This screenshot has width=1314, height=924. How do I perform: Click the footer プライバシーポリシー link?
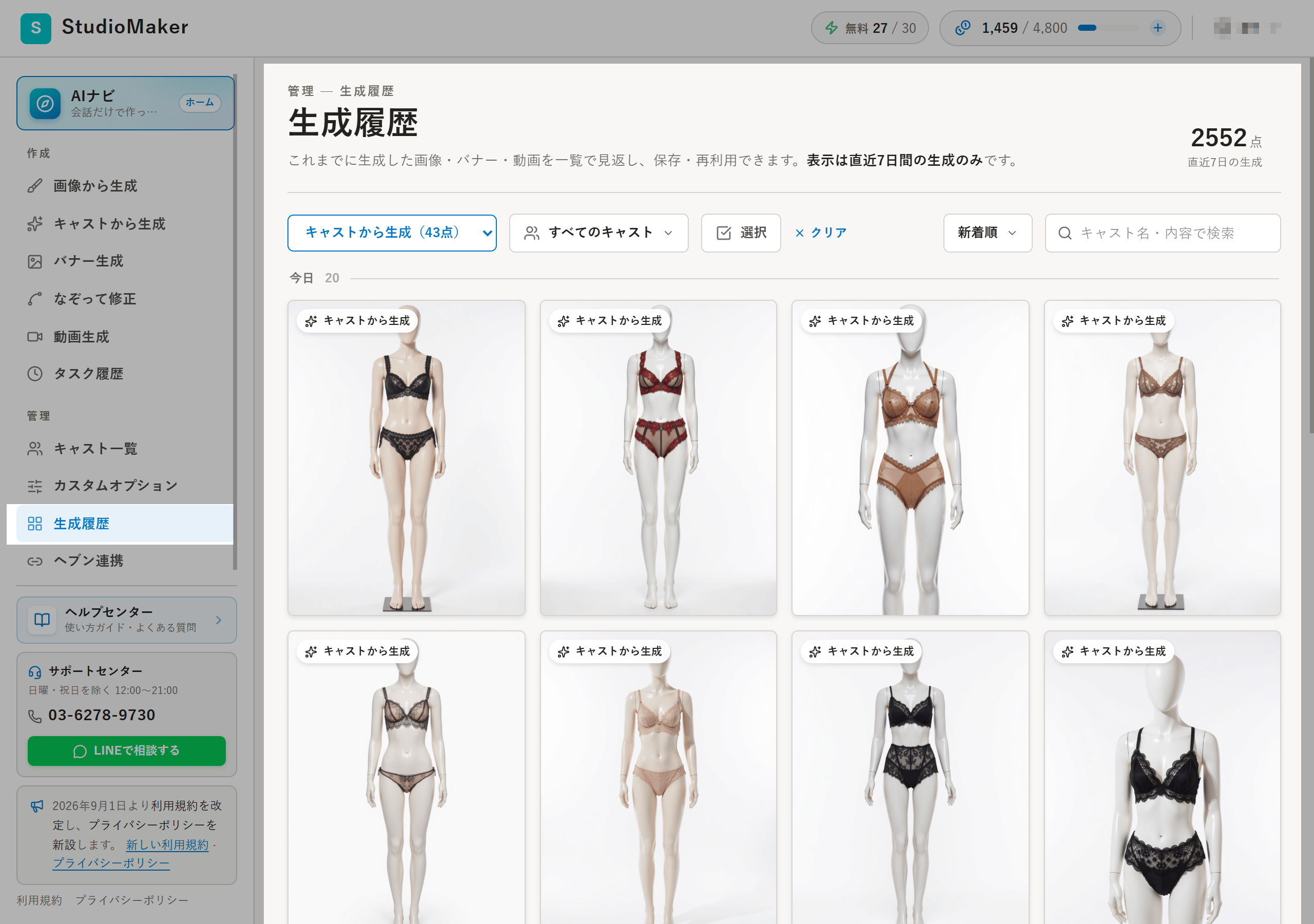pos(131,900)
